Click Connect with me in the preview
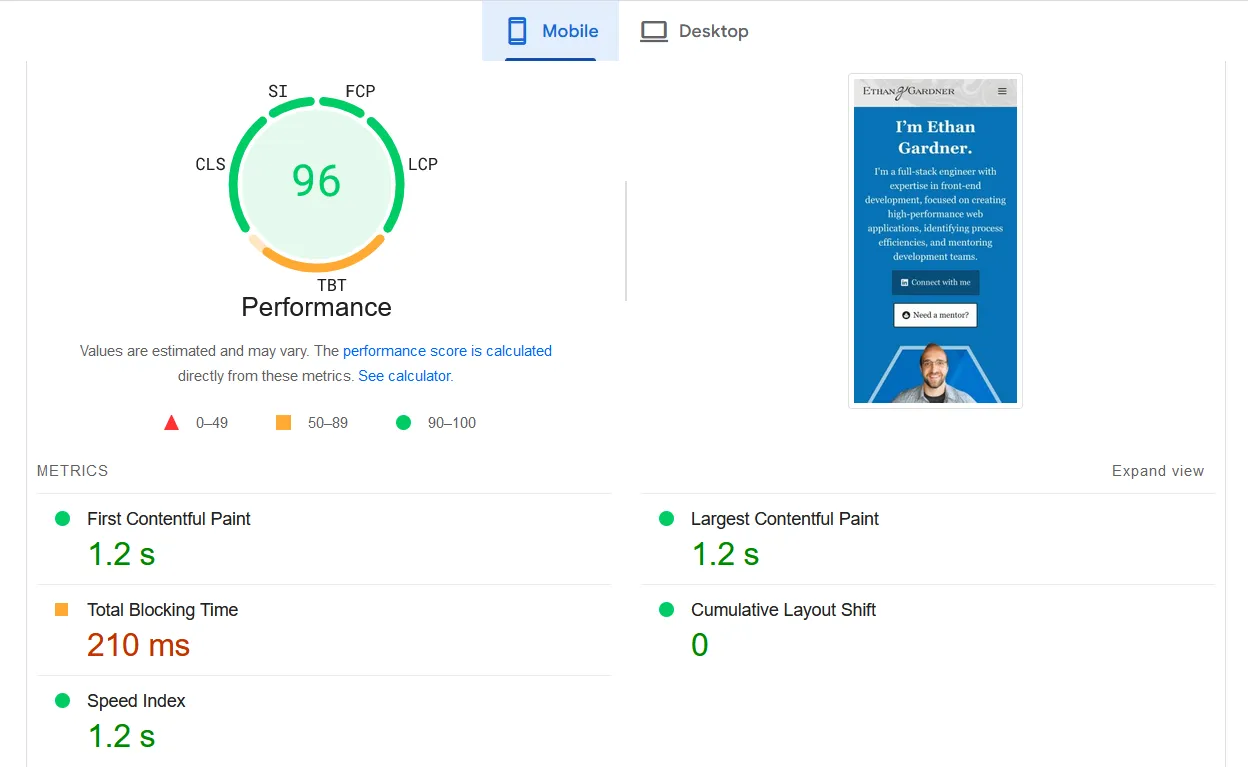 click(x=935, y=282)
